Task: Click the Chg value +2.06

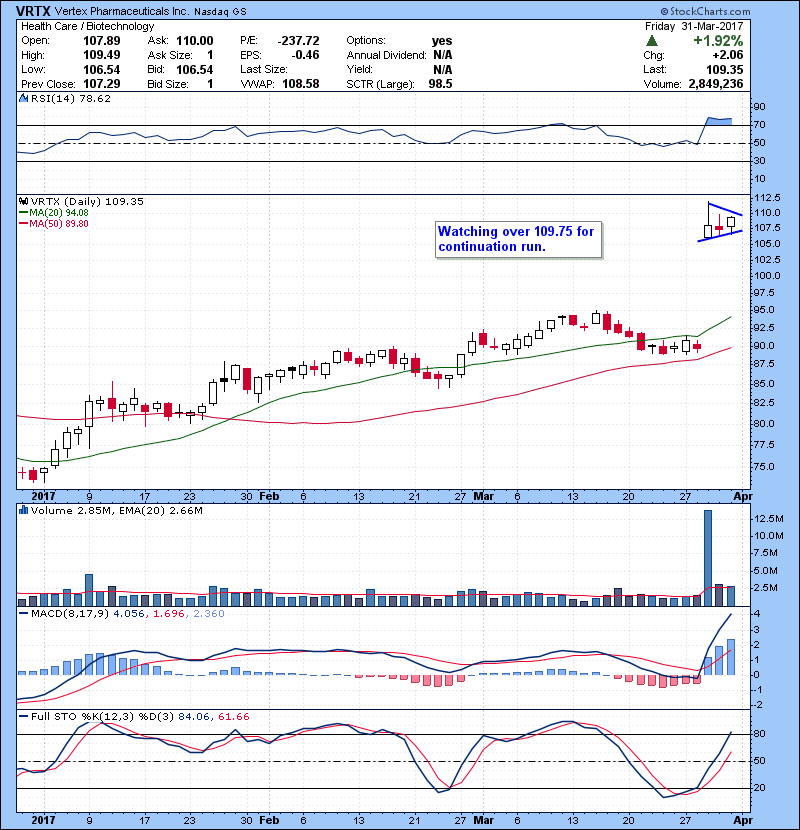Action: pyautogui.click(x=727, y=55)
